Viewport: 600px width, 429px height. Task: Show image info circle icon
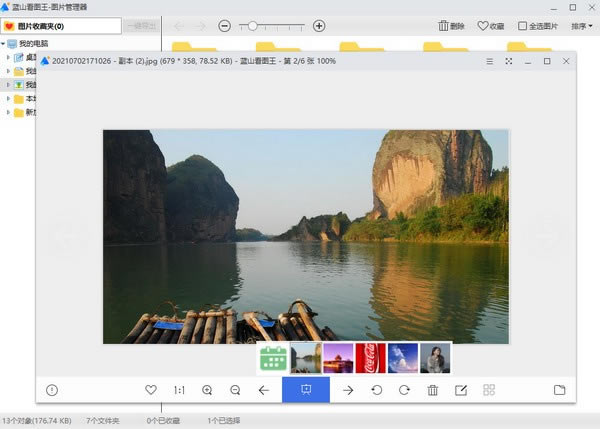tap(52, 390)
